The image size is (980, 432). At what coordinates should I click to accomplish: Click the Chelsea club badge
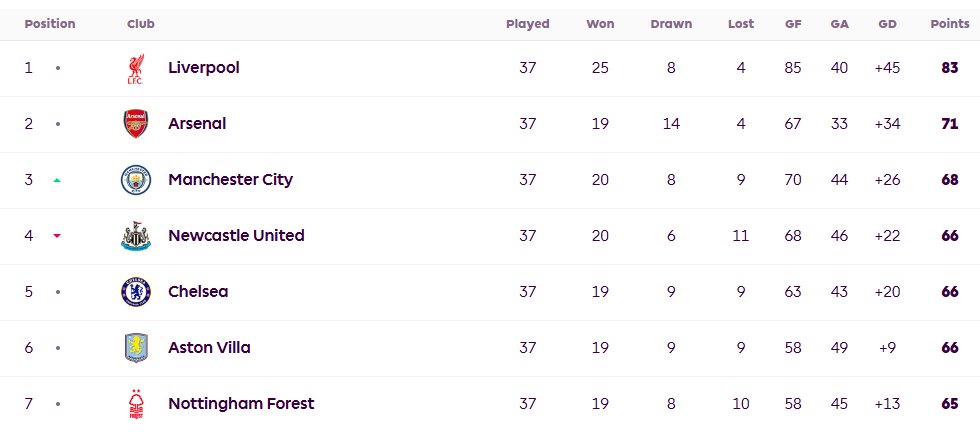(x=135, y=292)
